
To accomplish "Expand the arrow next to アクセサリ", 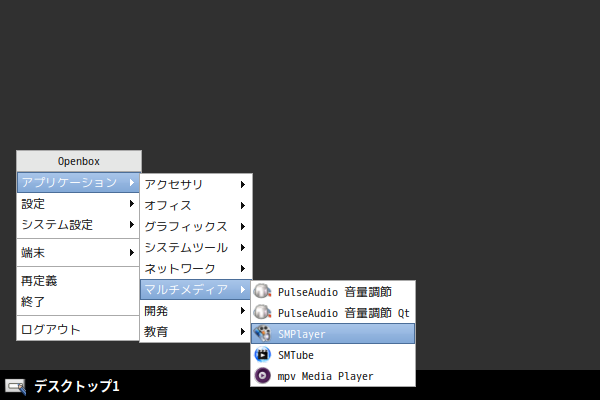I will coord(243,184).
